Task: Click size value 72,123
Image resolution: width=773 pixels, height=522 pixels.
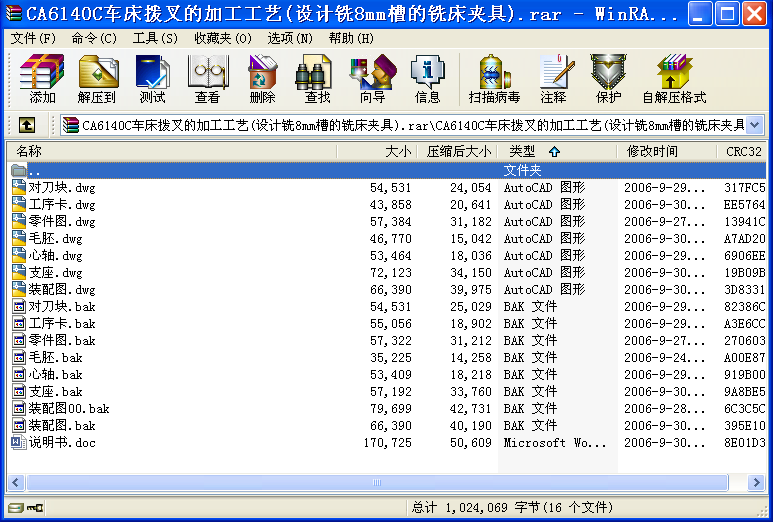Action: [390, 273]
